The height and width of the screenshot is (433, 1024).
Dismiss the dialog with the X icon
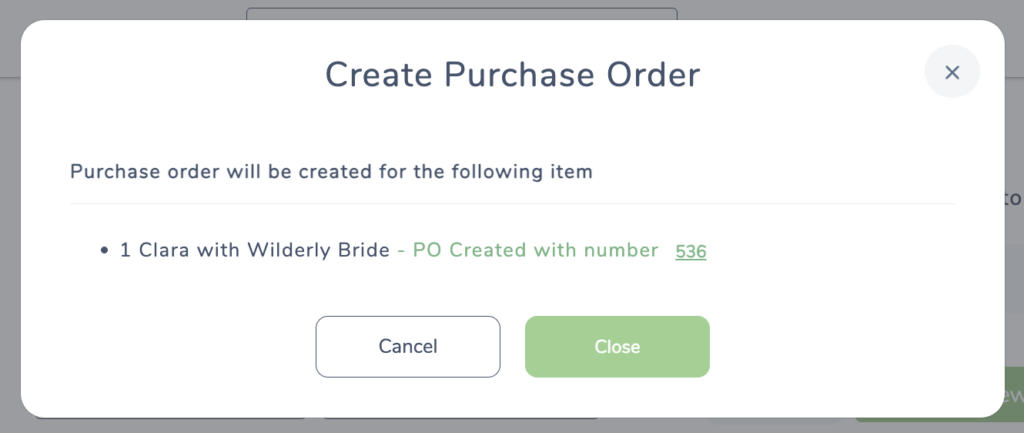952,72
